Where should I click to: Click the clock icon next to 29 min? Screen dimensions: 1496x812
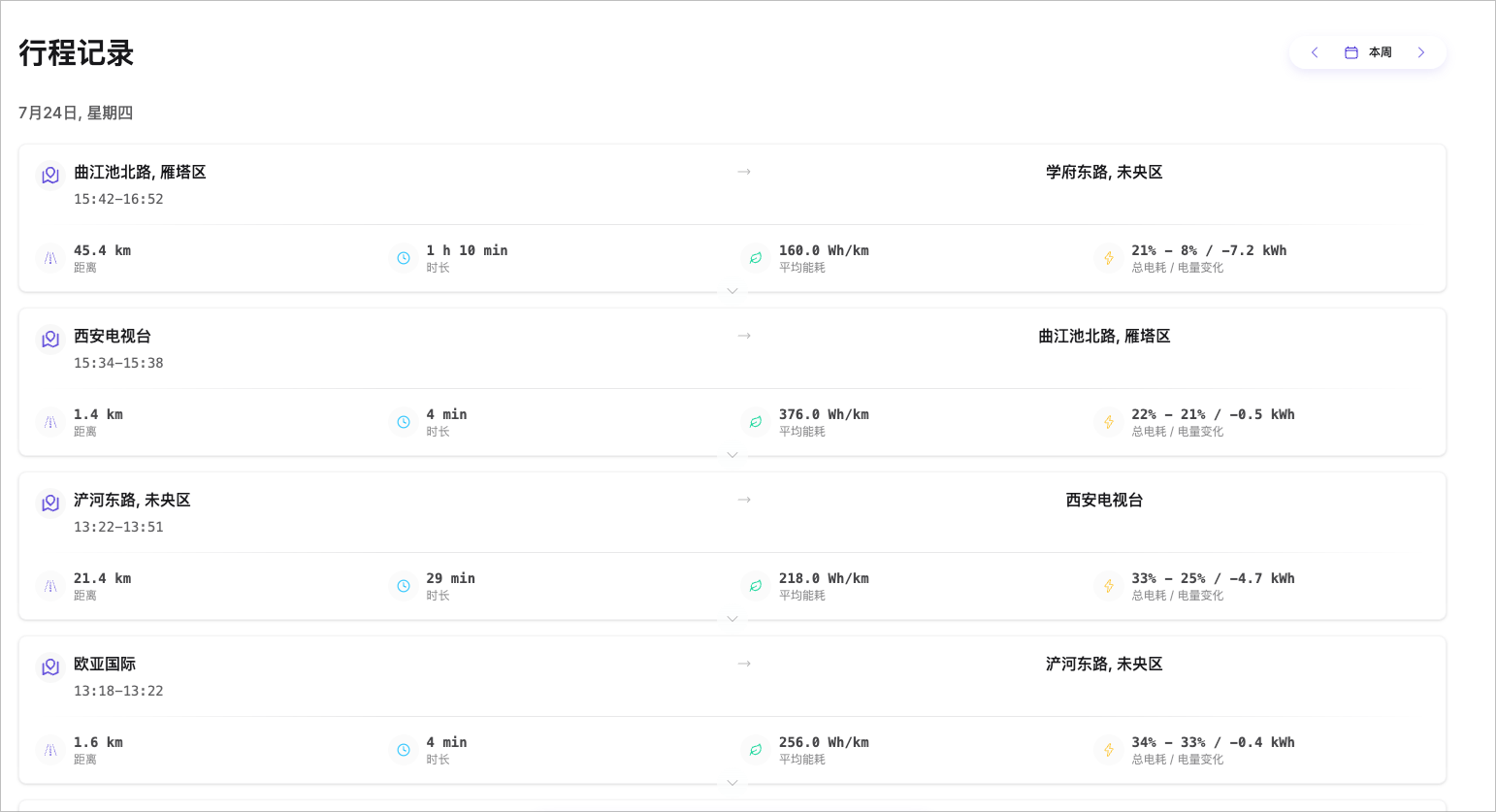[x=404, y=586]
